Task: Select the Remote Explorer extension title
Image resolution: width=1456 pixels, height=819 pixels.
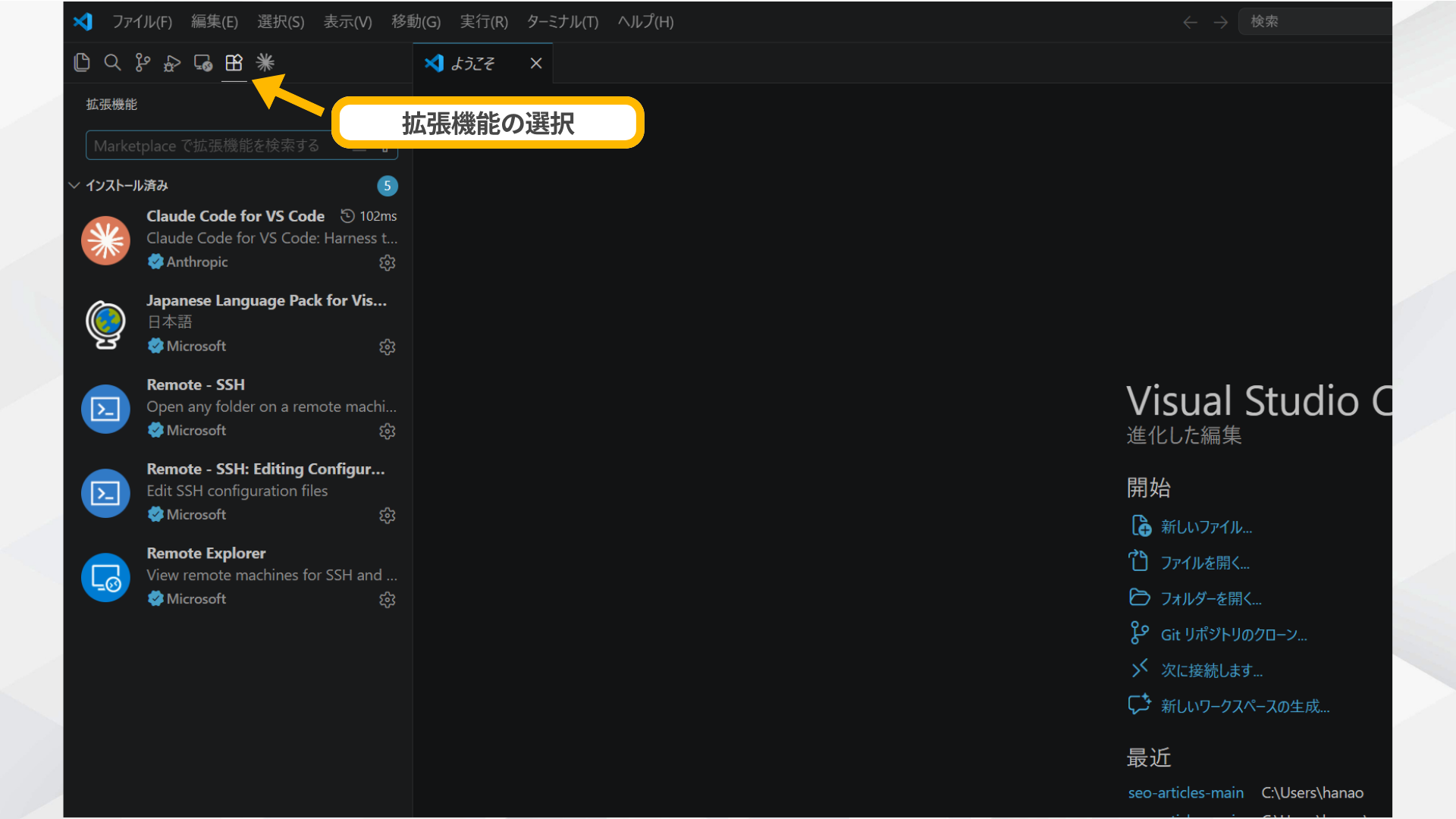Action: 206,553
